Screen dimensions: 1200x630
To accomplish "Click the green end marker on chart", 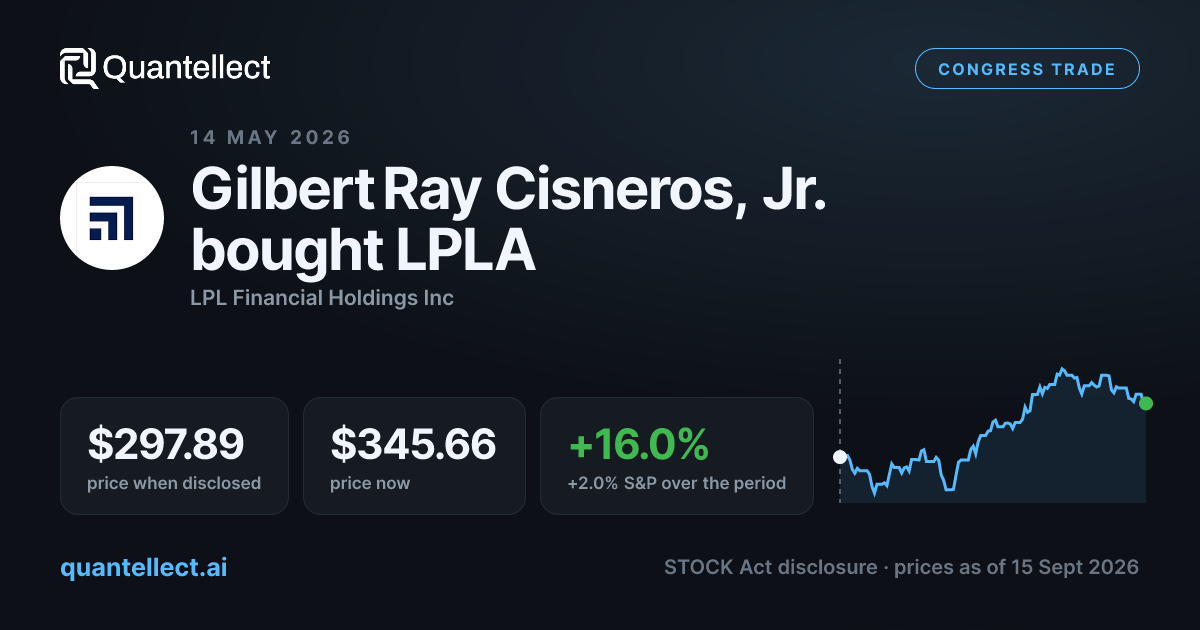I will pos(1146,403).
